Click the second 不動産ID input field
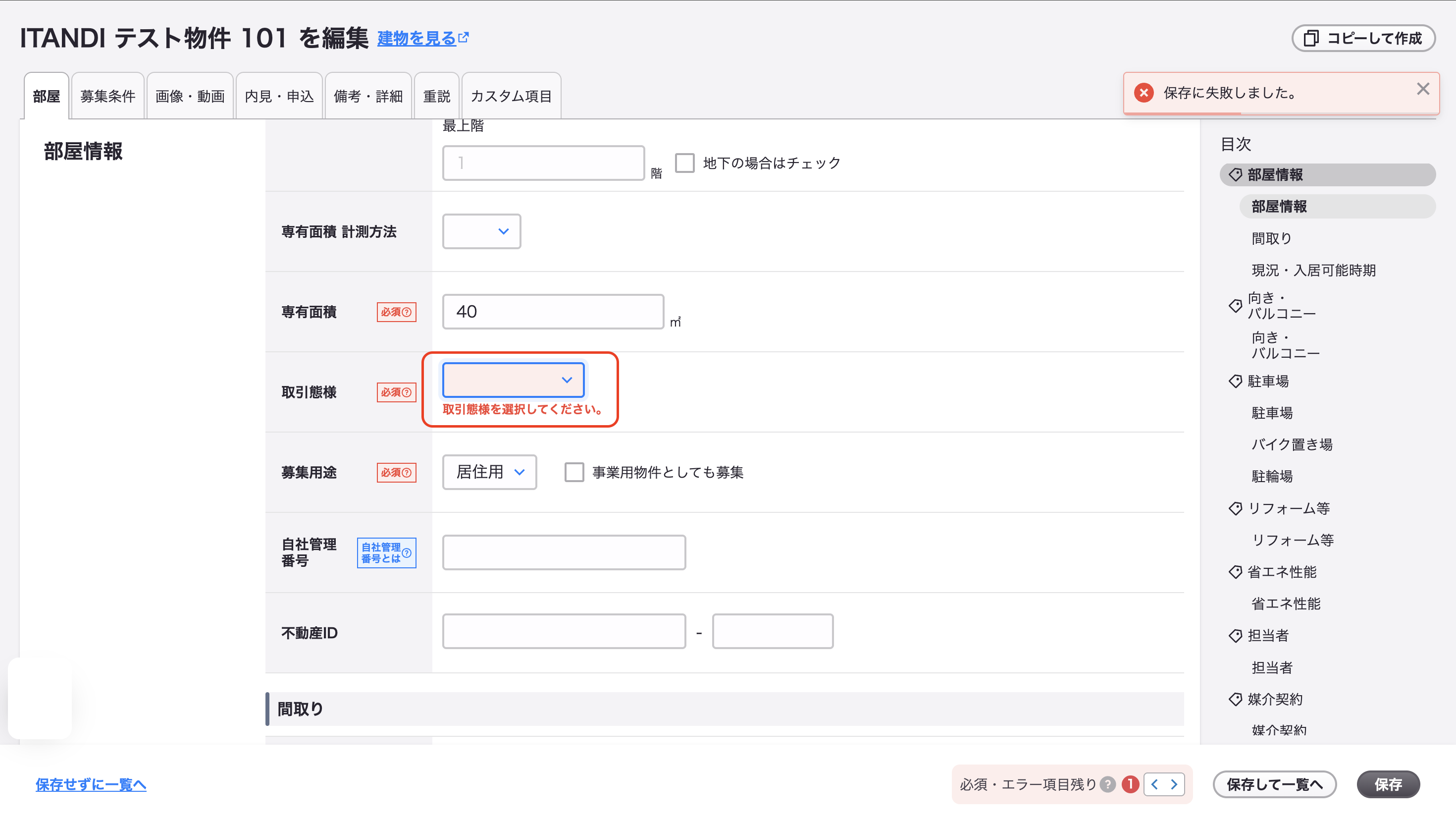The image size is (1456, 824). click(x=773, y=631)
